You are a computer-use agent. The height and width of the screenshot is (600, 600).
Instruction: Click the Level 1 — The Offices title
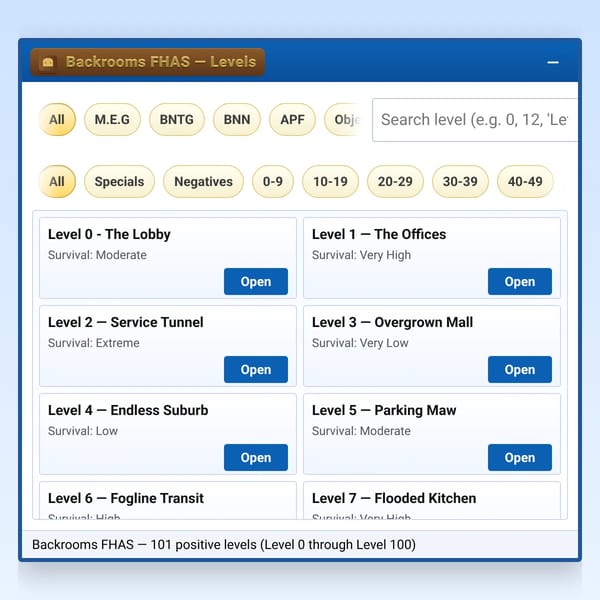[x=379, y=234]
